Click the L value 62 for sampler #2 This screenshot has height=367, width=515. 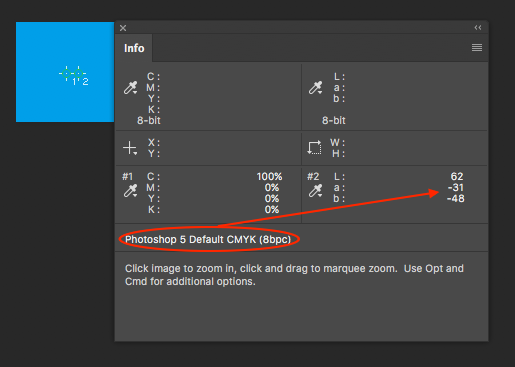point(457,176)
